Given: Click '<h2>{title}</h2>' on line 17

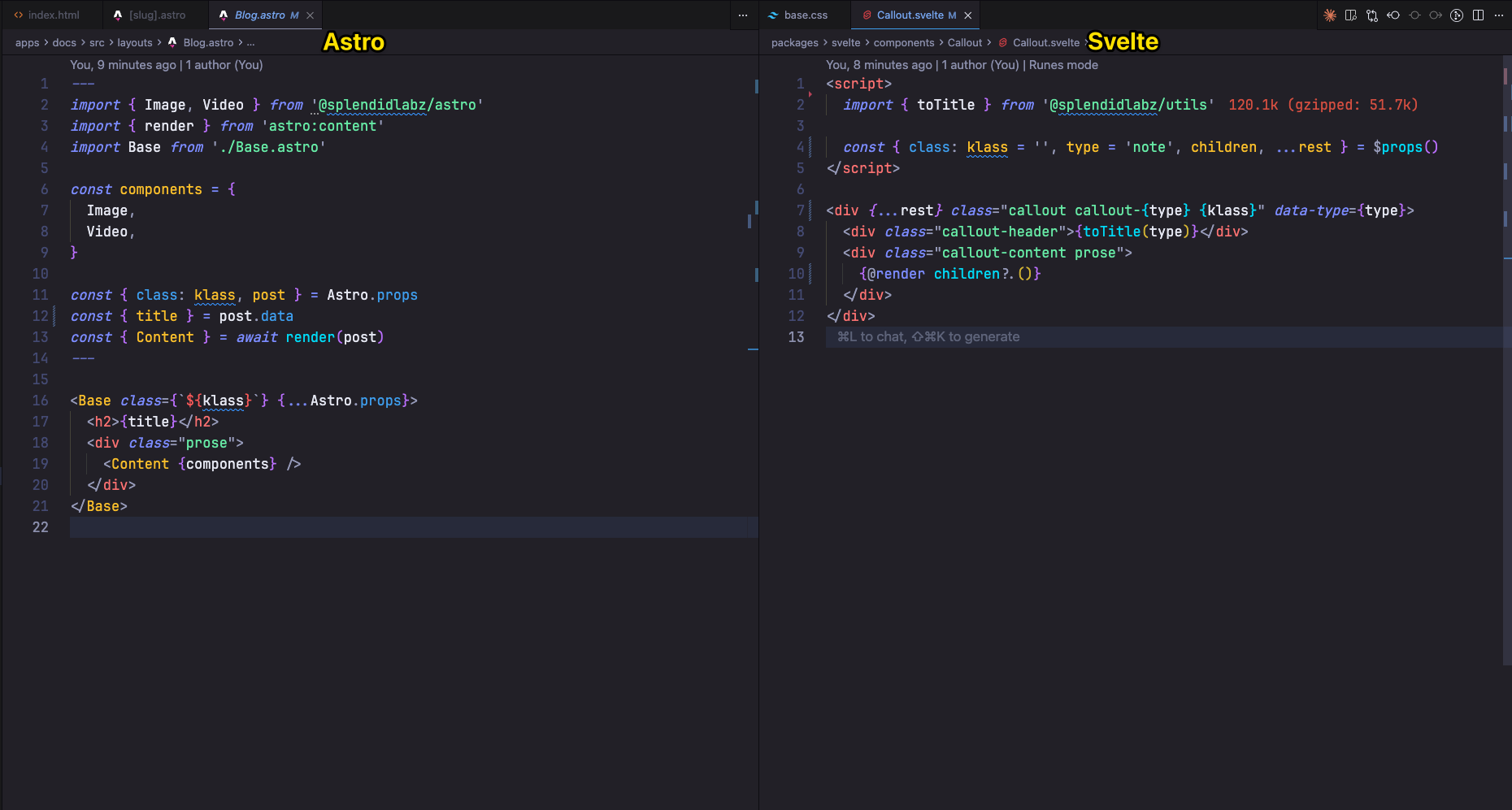Looking at the screenshot, I should click(x=153, y=422).
